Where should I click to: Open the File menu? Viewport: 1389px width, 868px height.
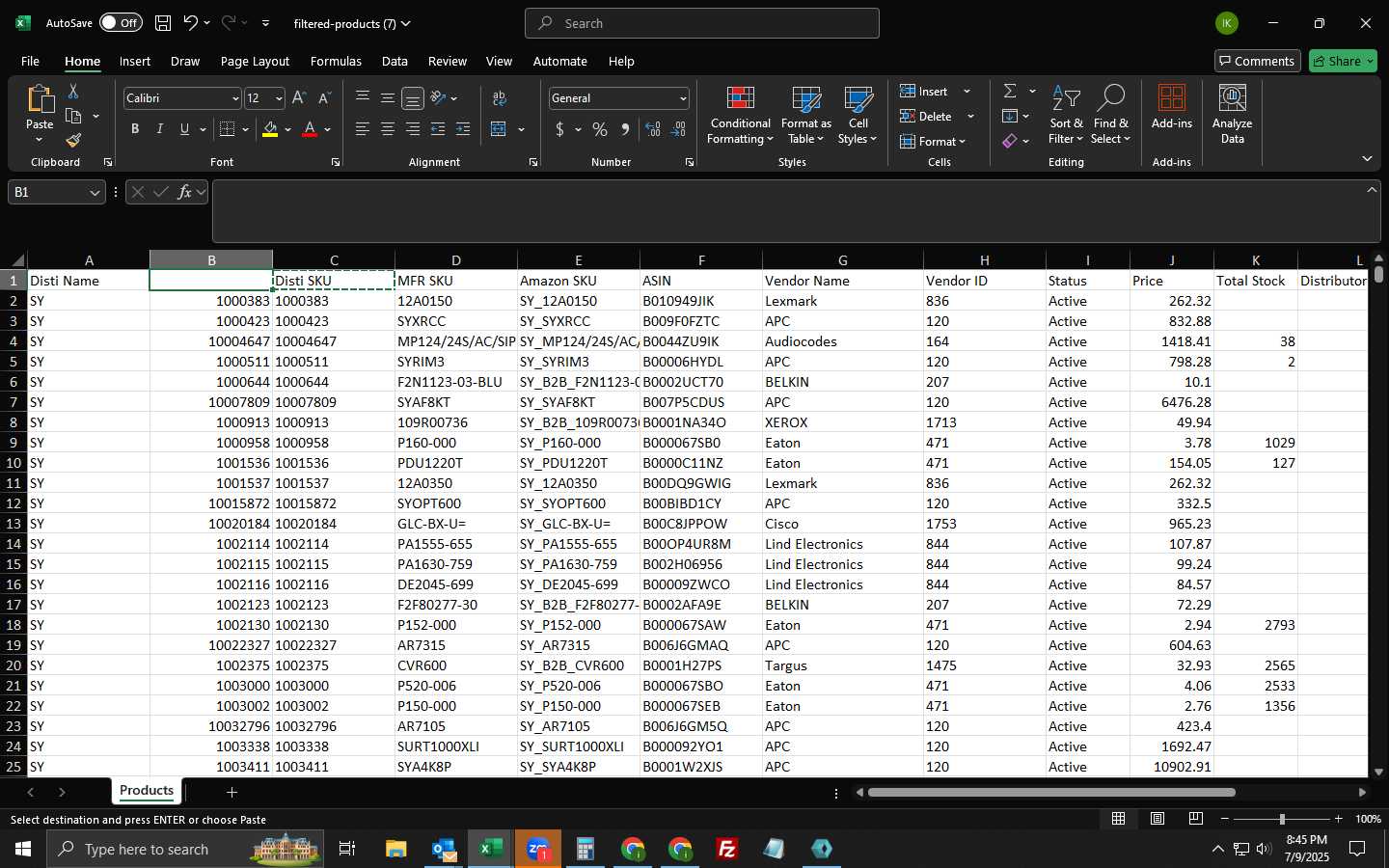(x=30, y=61)
